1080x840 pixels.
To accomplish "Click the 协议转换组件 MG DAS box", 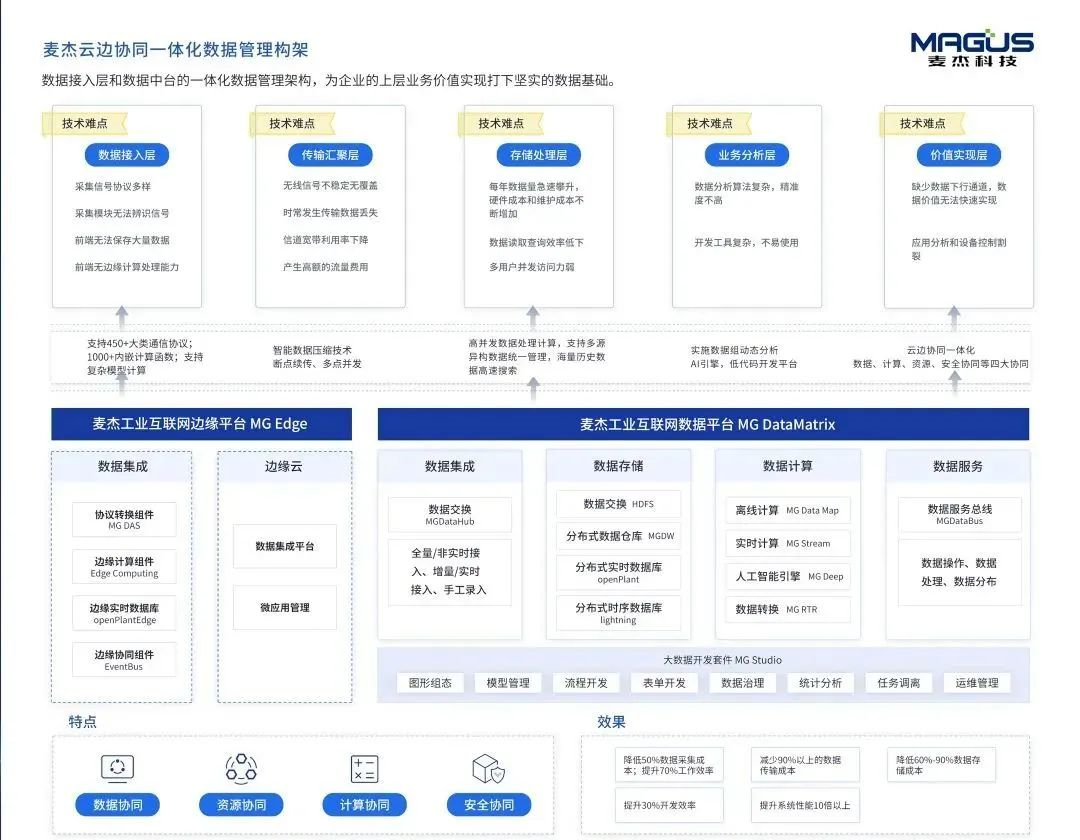I will pos(124,519).
